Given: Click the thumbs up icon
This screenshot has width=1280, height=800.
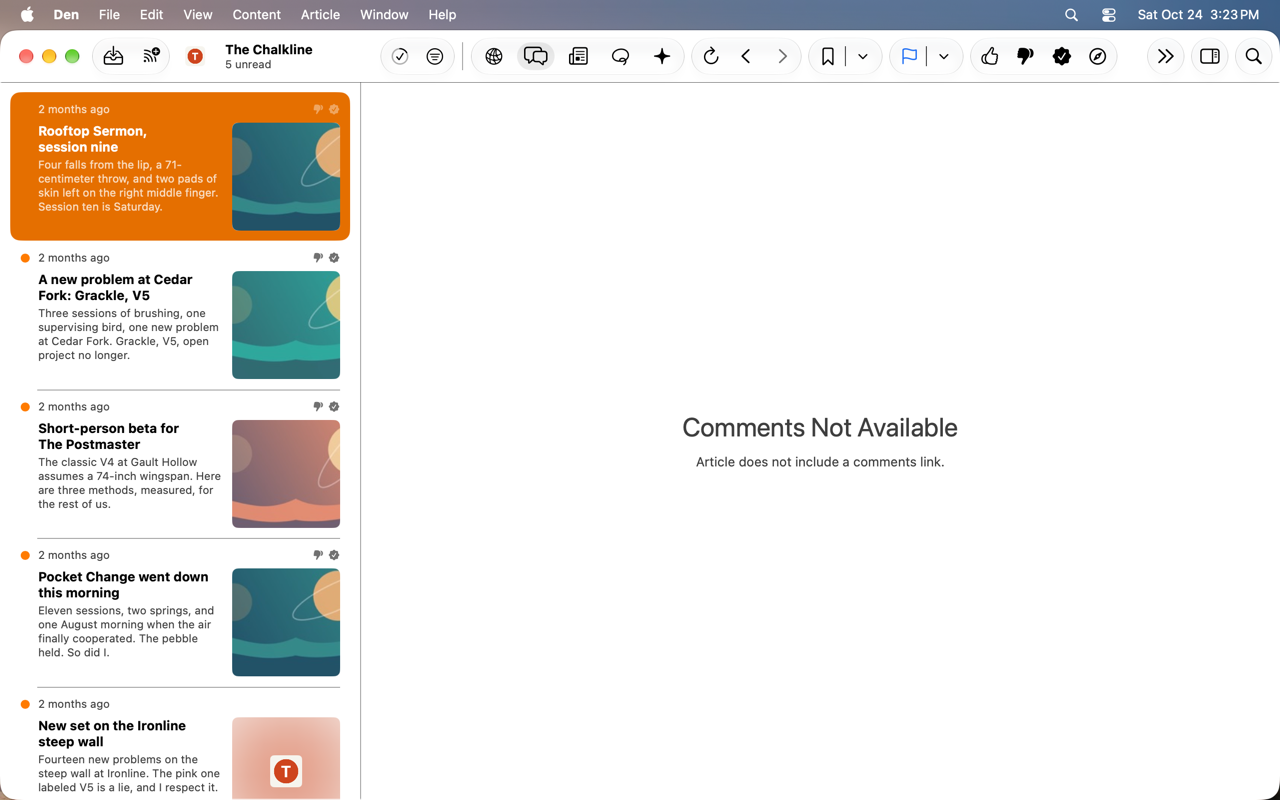Looking at the screenshot, I should click(990, 57).
